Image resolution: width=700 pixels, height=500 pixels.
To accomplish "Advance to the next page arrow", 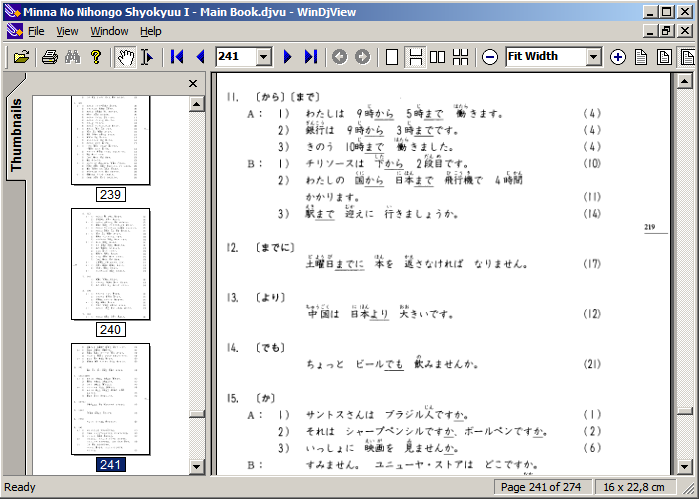I will (x=288, y=57).
